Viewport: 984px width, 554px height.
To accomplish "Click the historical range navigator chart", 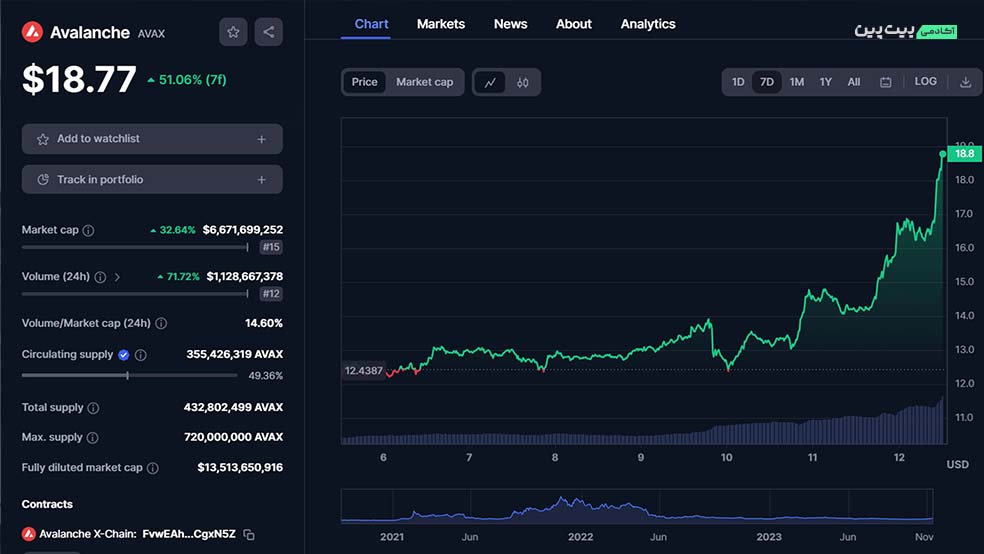I will point(637,506).
